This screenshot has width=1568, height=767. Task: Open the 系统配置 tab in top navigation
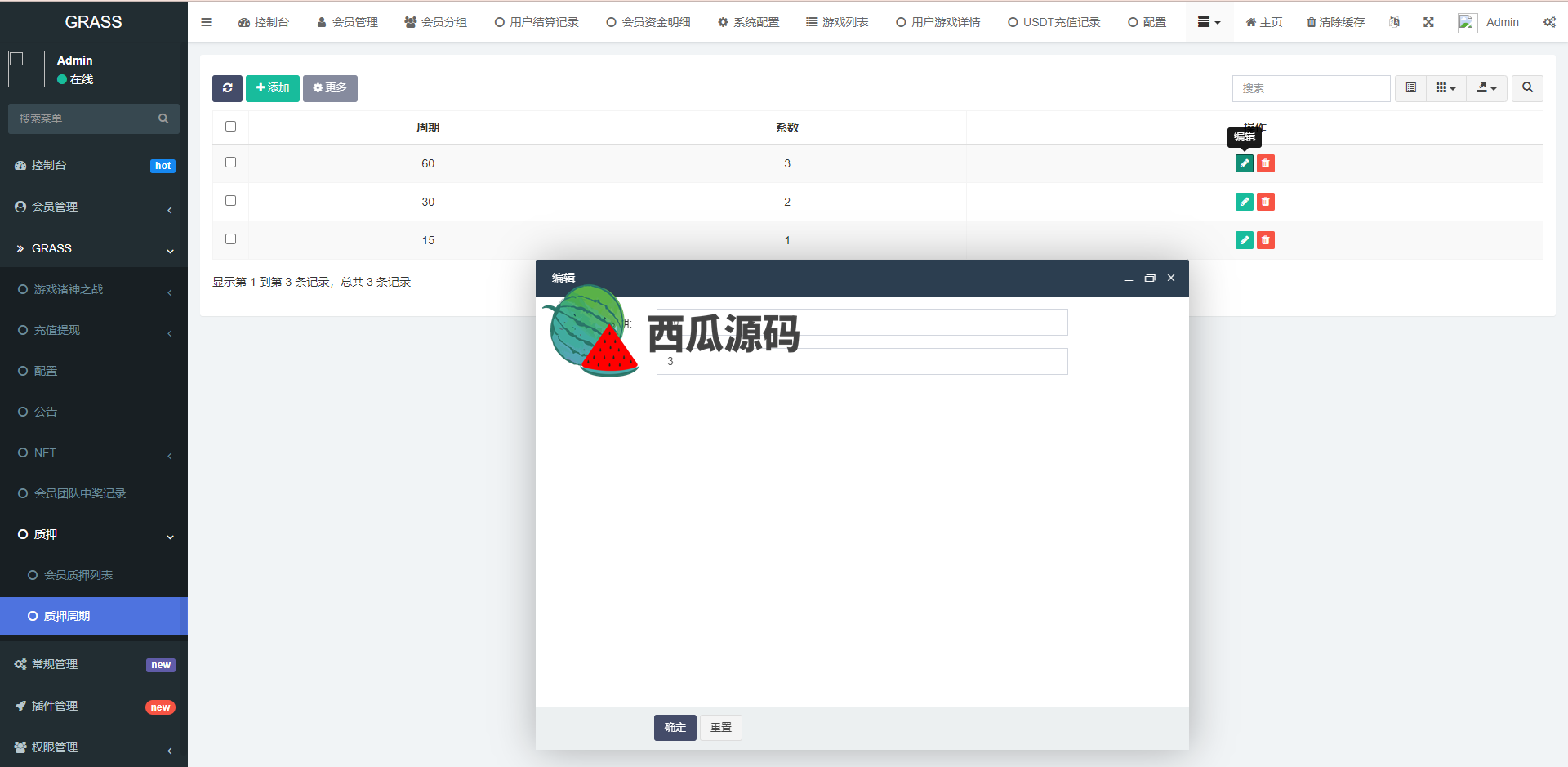coord(748,22)
